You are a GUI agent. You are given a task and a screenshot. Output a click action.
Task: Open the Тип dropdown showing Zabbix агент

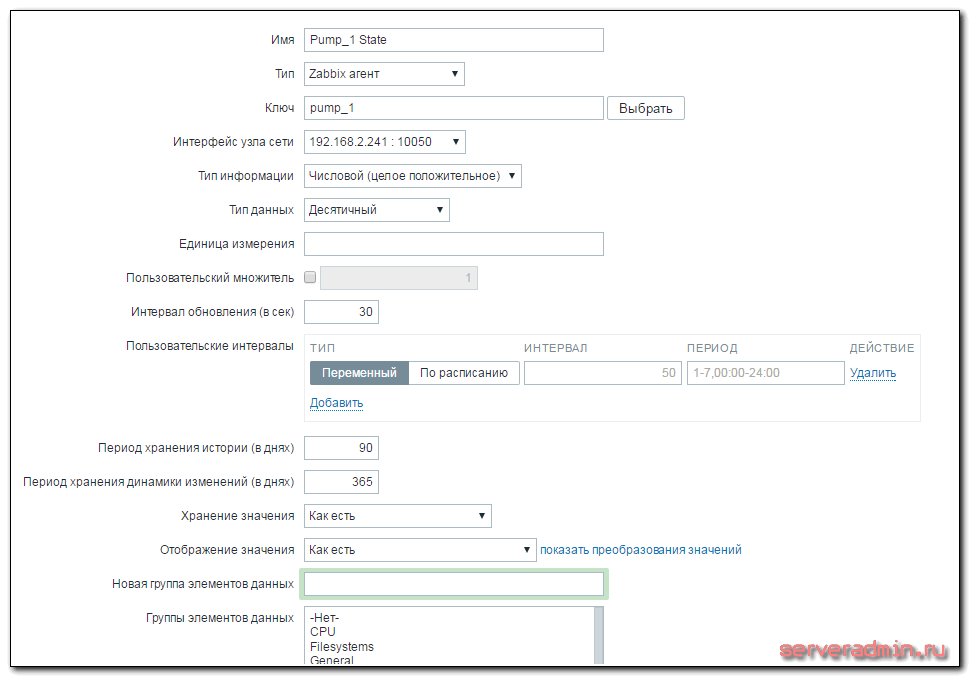pos(384,74)
